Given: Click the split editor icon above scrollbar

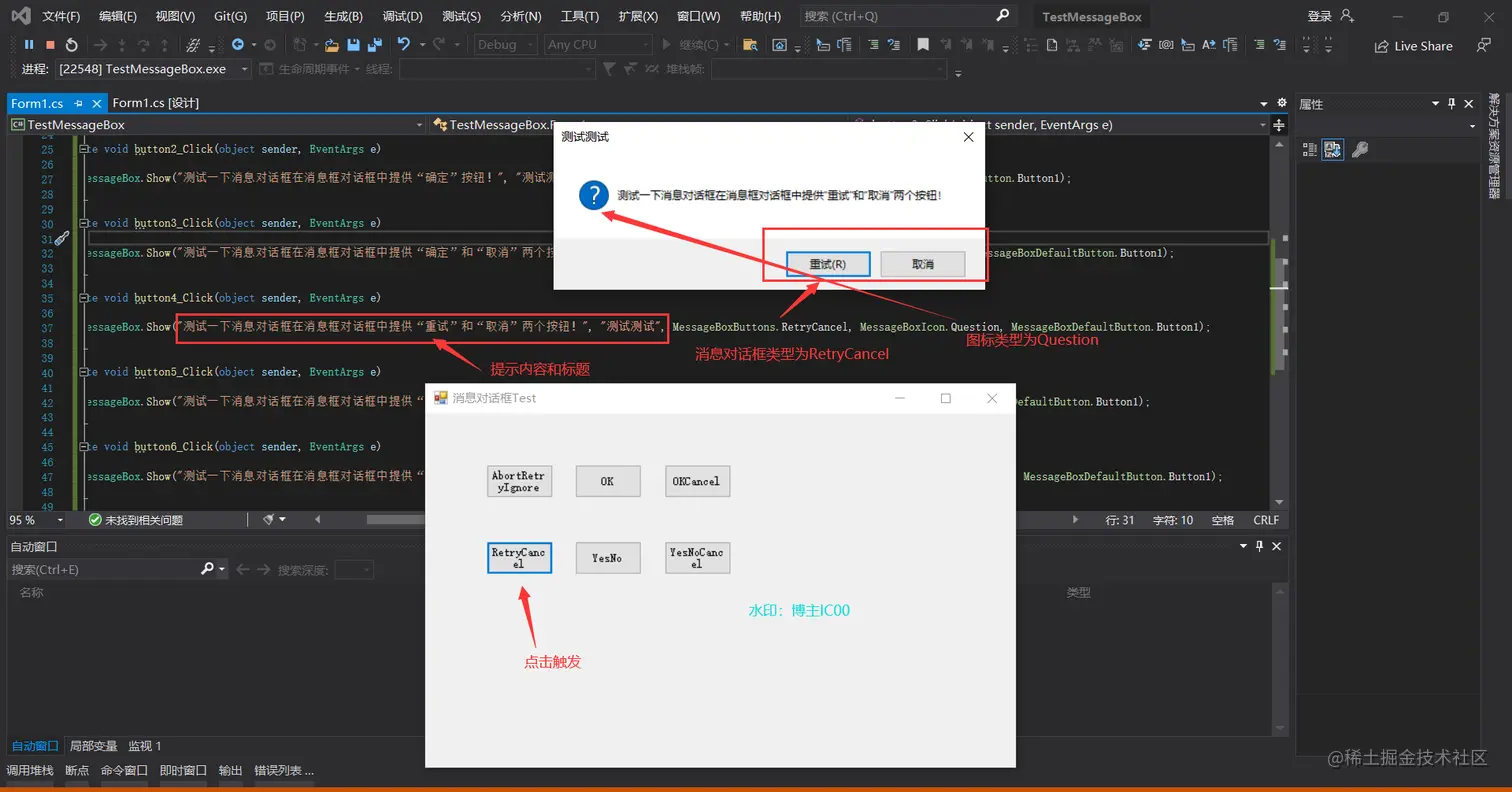Looking at the screenshot, I should (x=1279, y=125).
